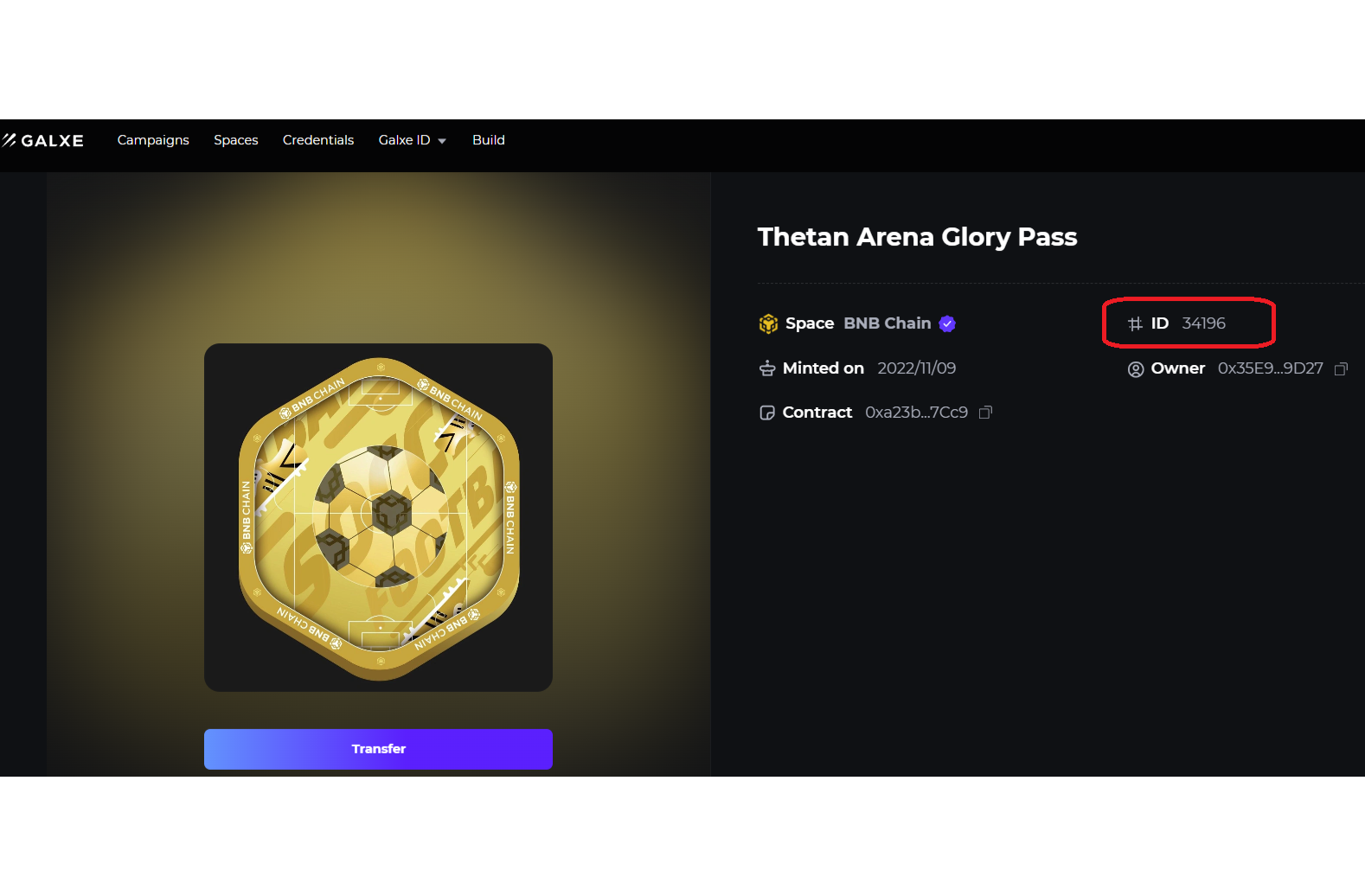Click the owner avatar icon
Image resolution: width=1365 pixels, height=896 pixels.
[1136, 368]
